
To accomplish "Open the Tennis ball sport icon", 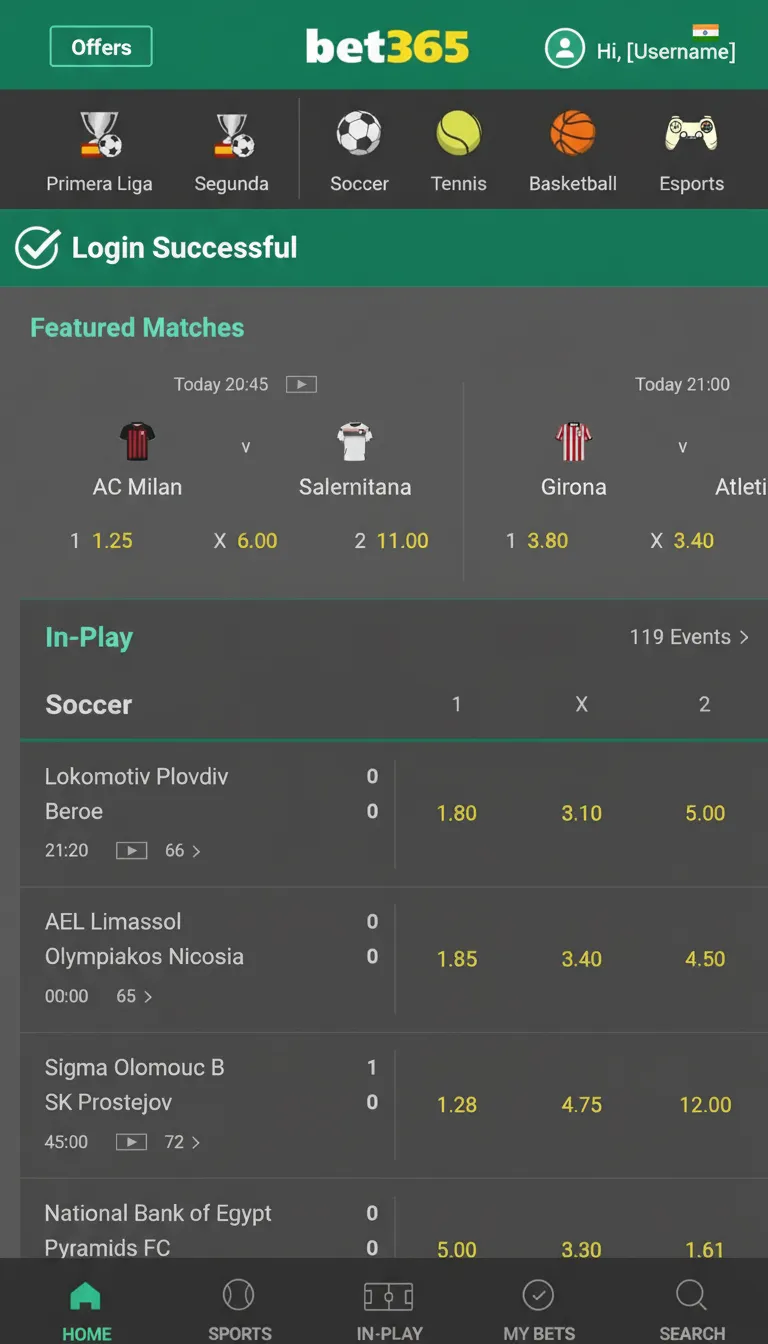I will [x=458, y=134].
